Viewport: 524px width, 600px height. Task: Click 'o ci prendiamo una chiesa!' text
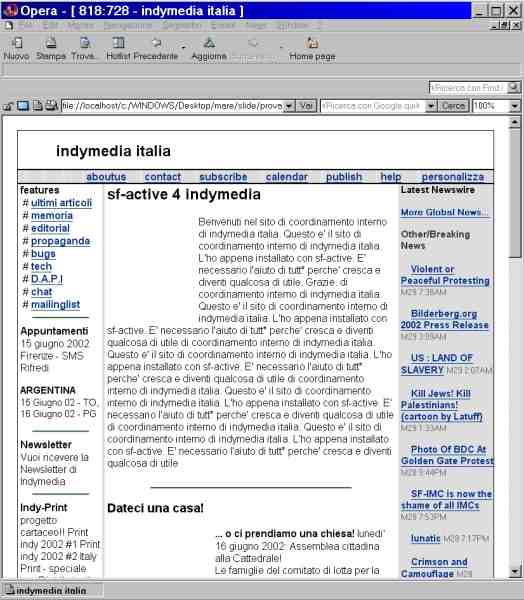coord(290,533)
